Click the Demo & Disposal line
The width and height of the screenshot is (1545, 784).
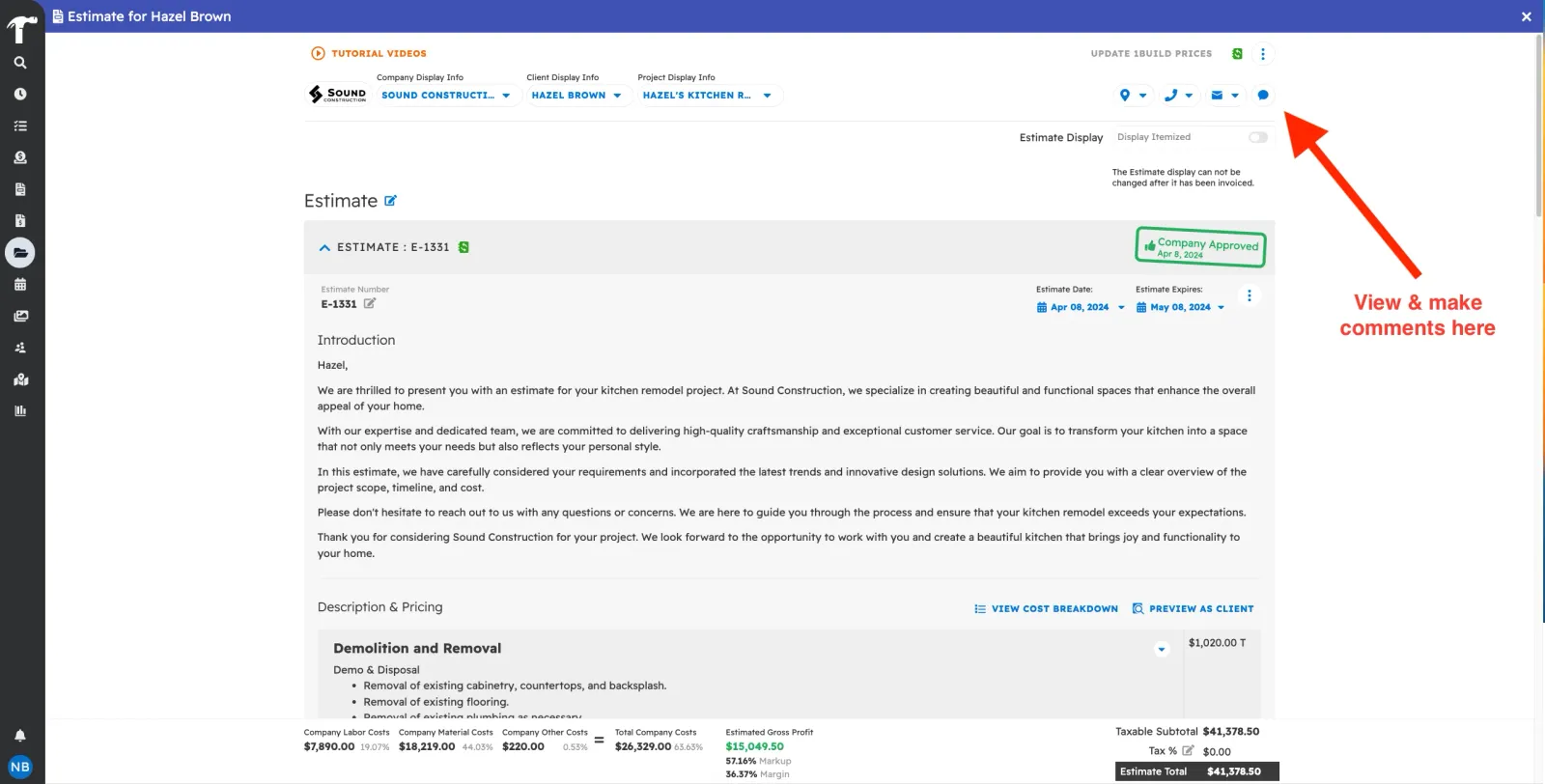point(377,670)
